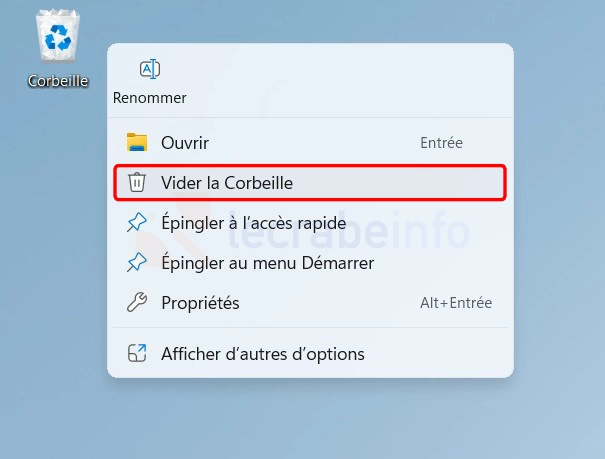Screen dimensions: 605x459
Task: Click the yellow folder icon beside Ouvrir
Action: point(137,143)
